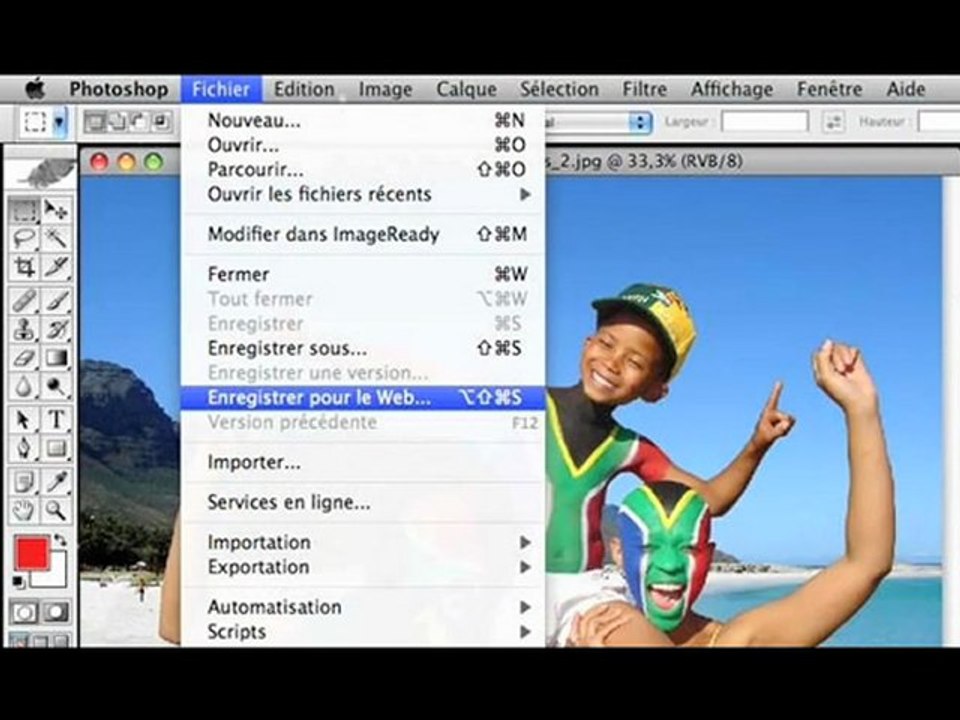
Task: Choose Modifier dans ImageReady
Action: click(x=363, y=234)
